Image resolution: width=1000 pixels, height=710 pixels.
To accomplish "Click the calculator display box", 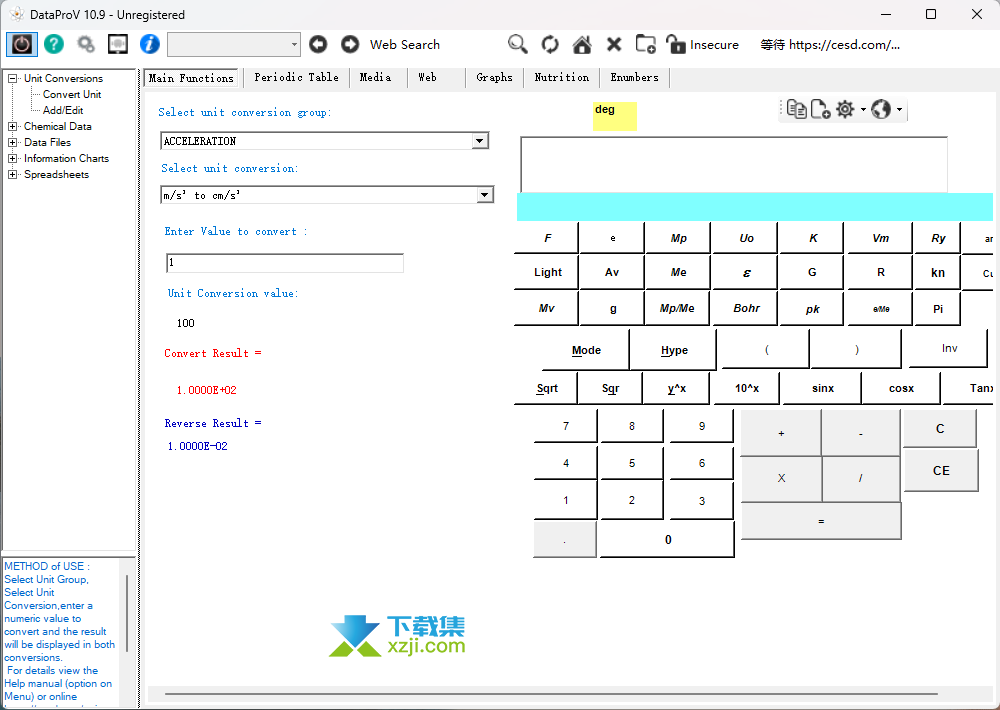I will 733,164.
